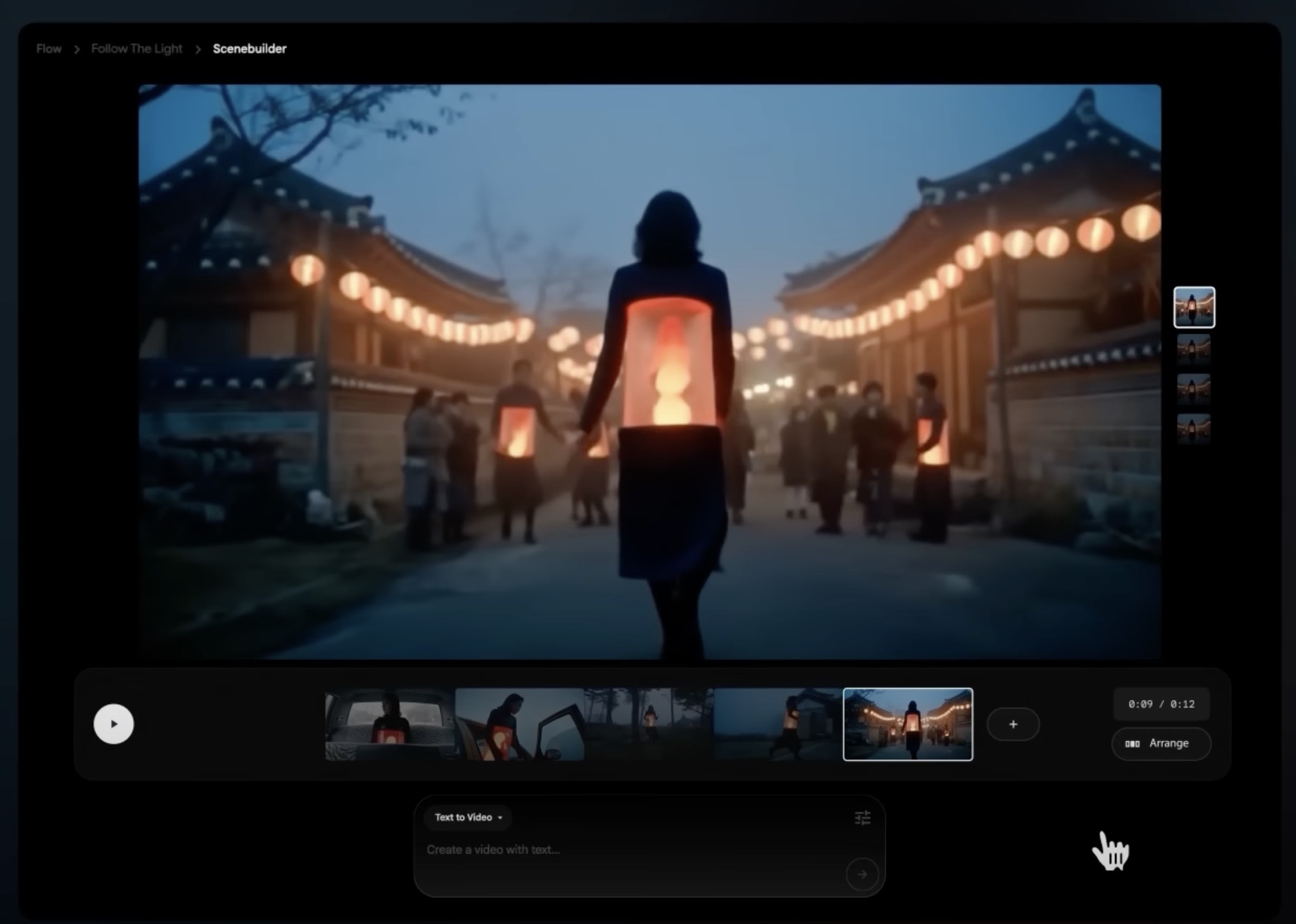Open Follow The Light project breadcrumb

136,49
